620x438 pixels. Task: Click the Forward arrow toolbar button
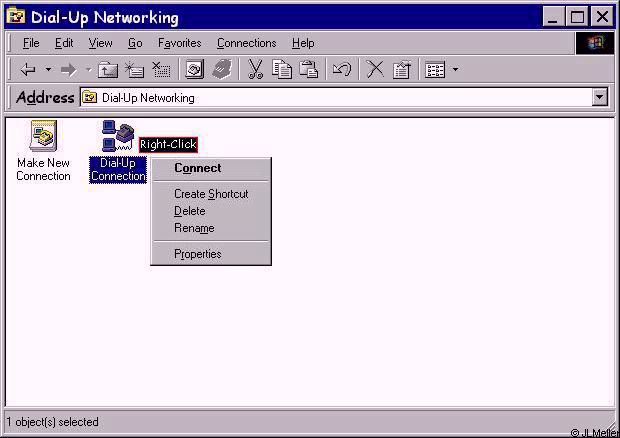tap(68, 70)
